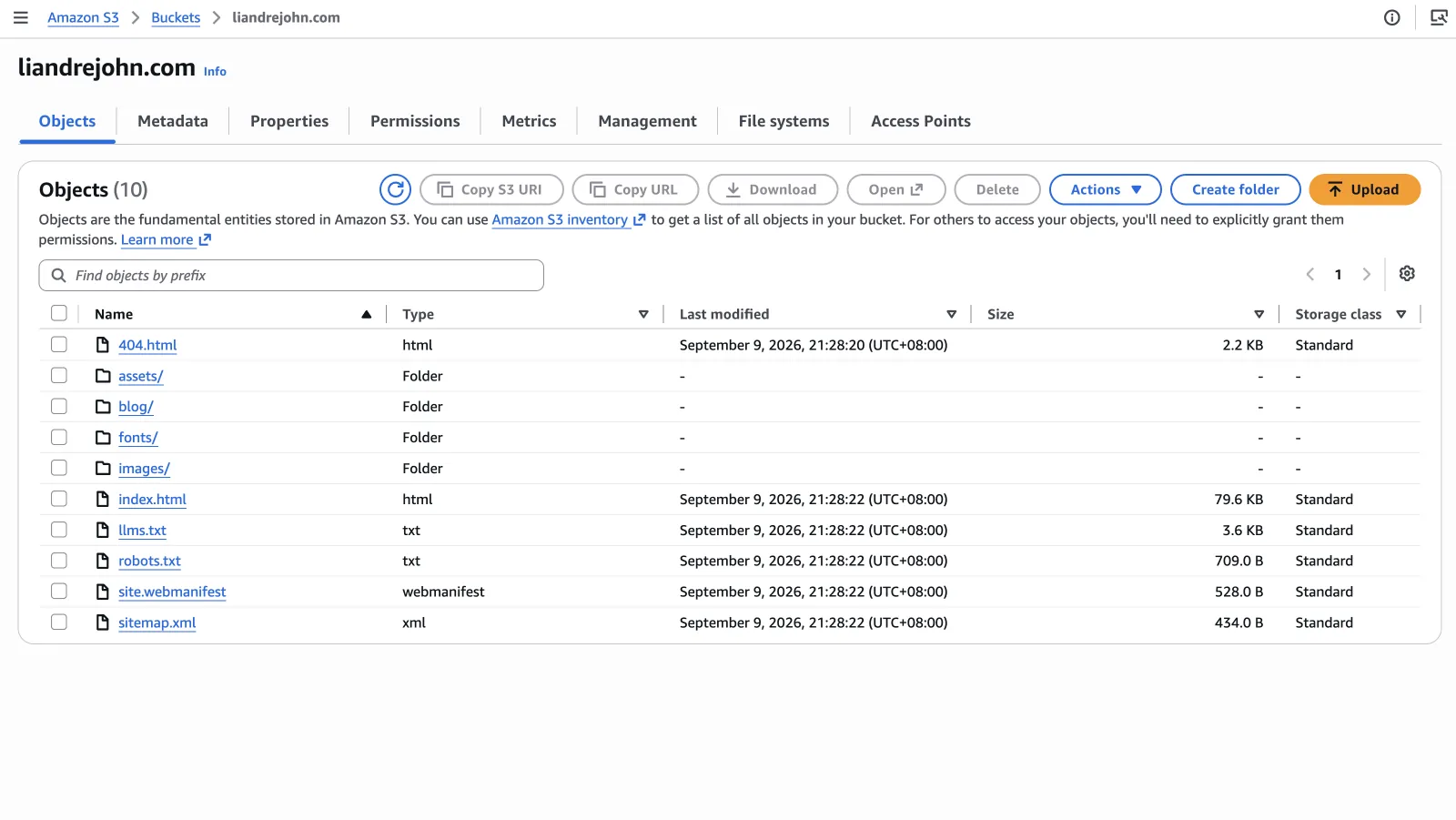This screenshot has height=820, width=1456.
Task: Click the external link icon after Amazon S3 inventory
Action: [x=640, y=220]
